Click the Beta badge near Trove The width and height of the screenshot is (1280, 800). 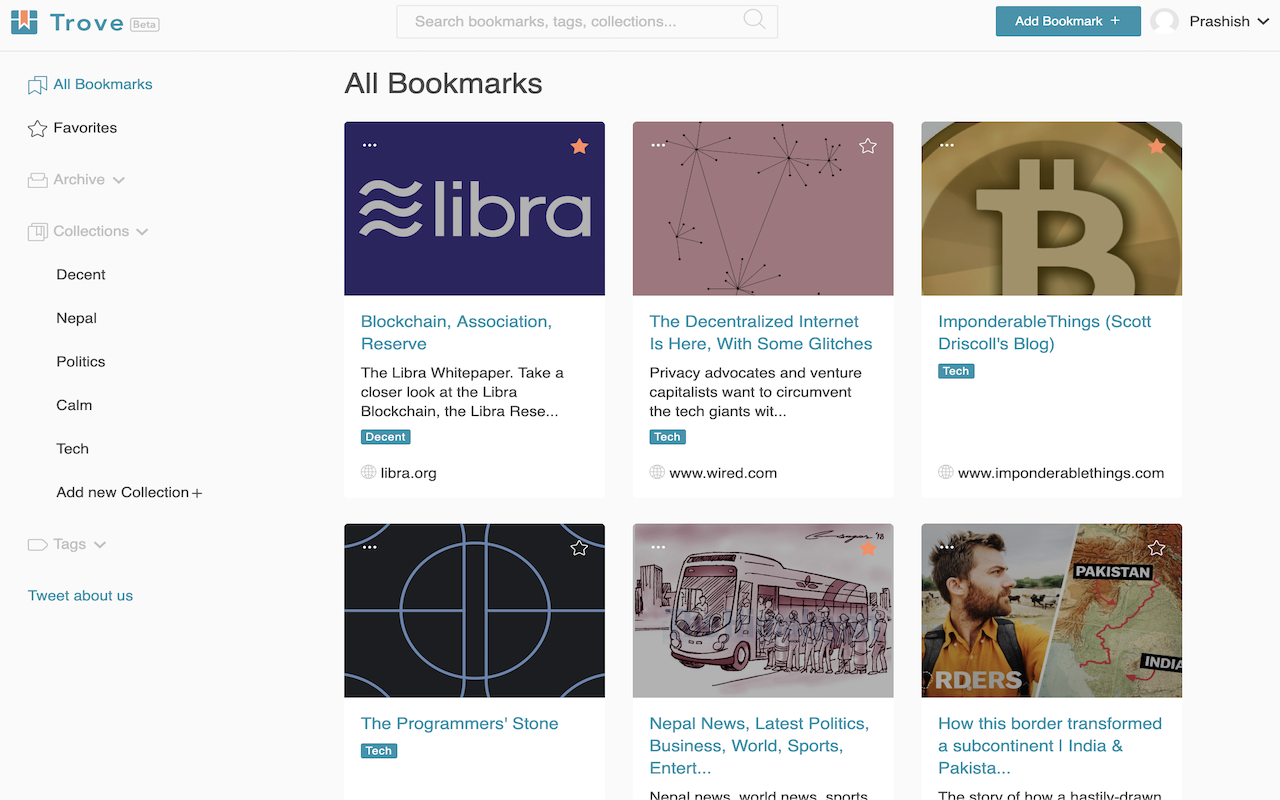click(145, 24)
